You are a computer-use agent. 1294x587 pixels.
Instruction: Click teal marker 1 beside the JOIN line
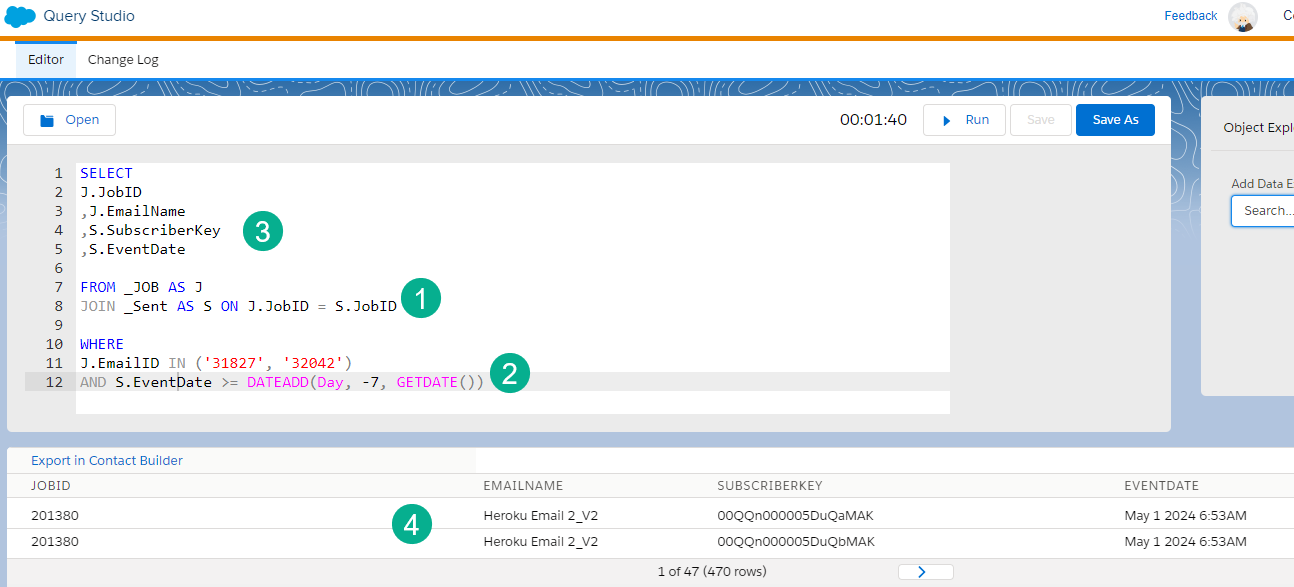coord(421,298)
